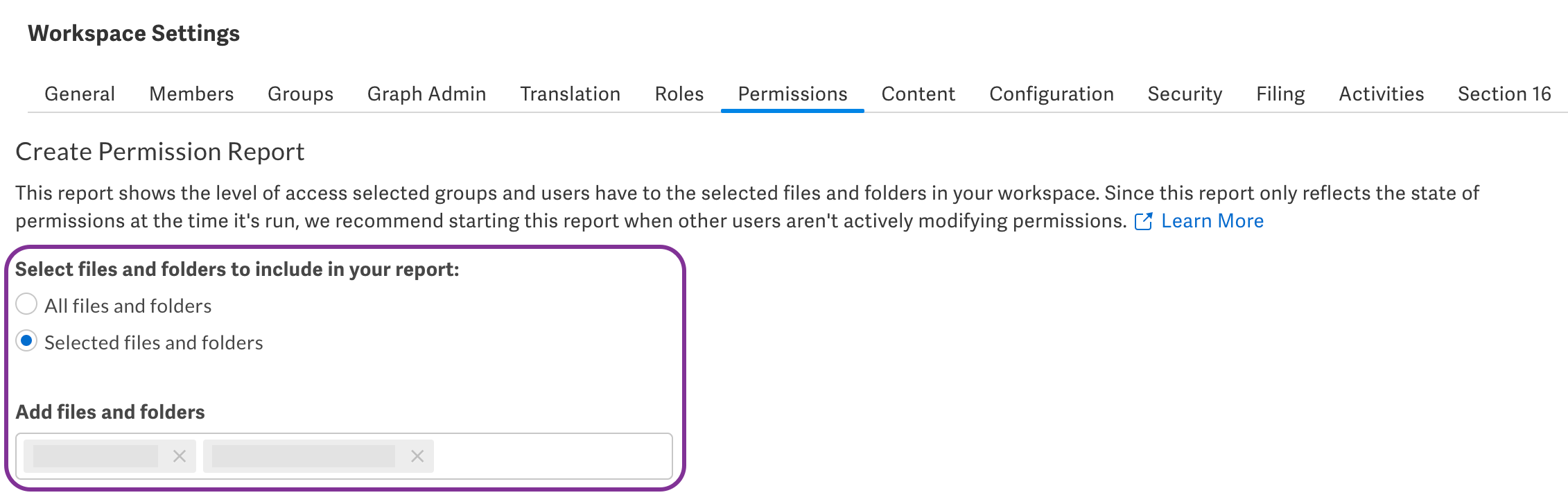Click the Workspace Settings heading
This screenshot has height=495, width=1568.
[134, 33]
